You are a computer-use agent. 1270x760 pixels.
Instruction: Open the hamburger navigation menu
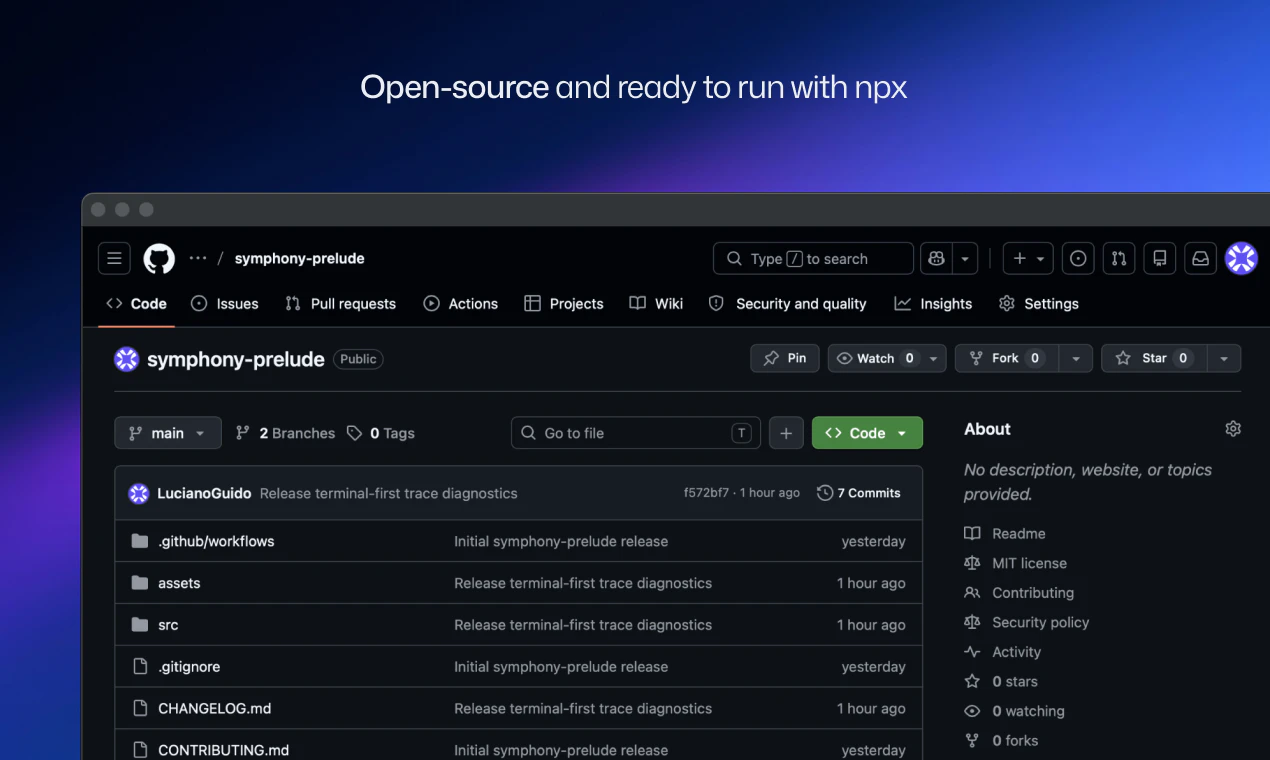tap(114, 258)
